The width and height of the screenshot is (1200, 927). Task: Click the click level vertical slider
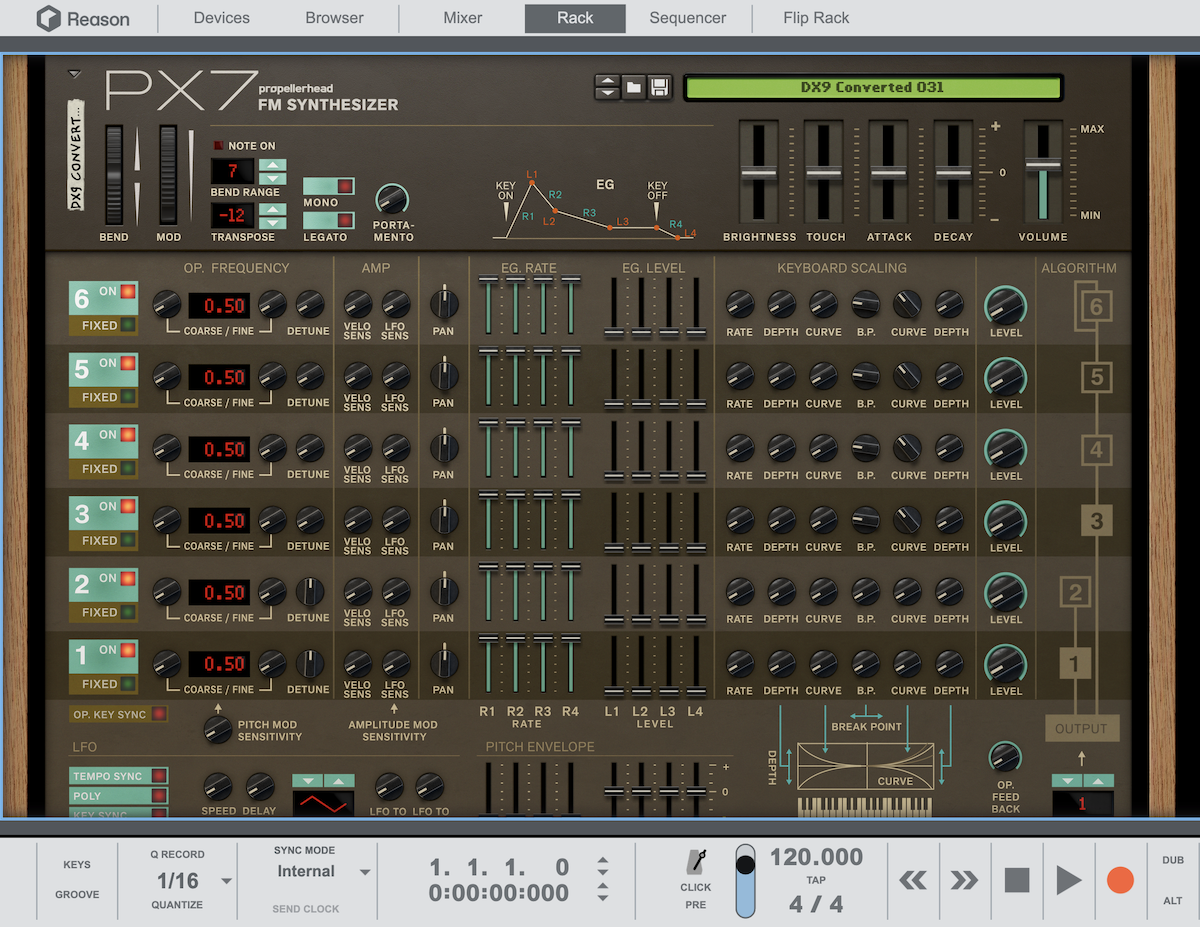[x=746, y=881]
